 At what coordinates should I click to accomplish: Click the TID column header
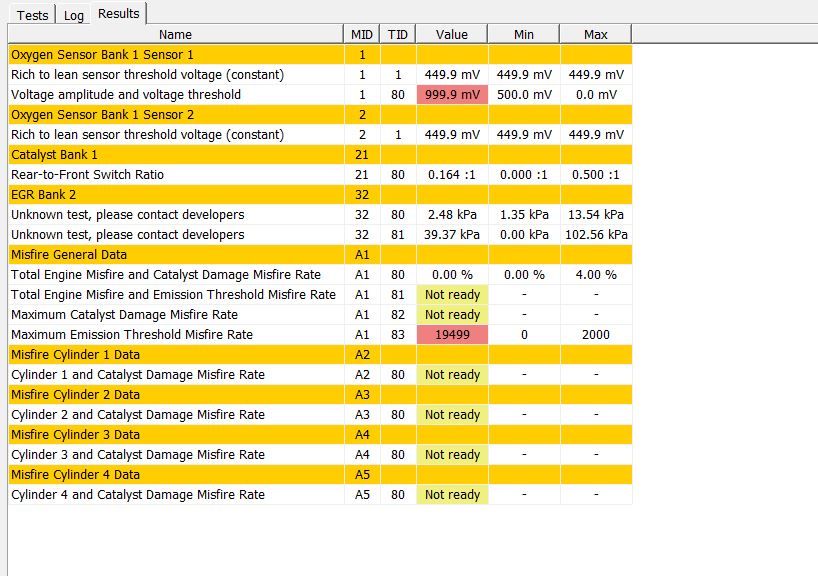point(398,34)
